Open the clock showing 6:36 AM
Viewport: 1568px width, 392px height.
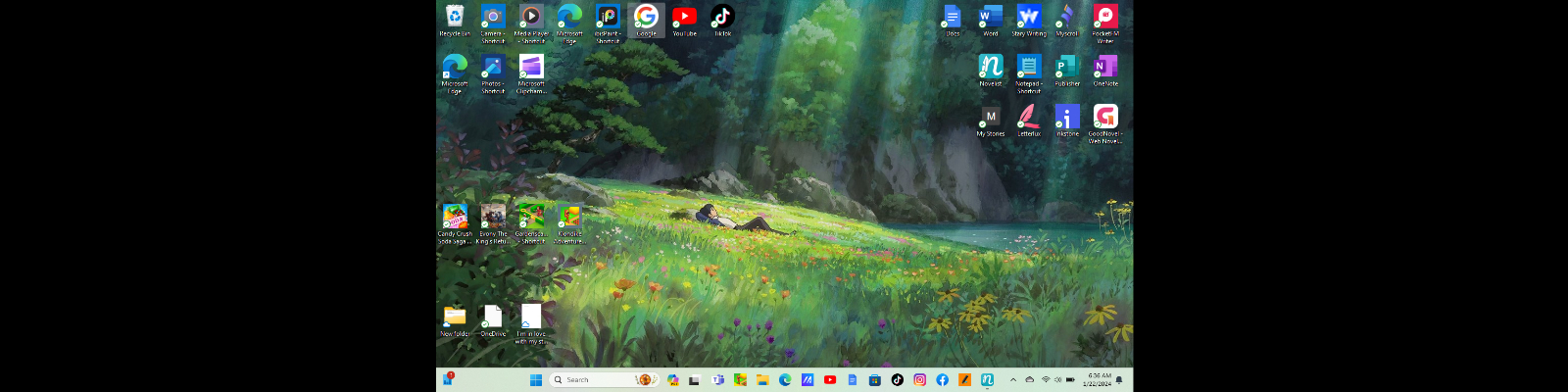tap(1098, 380)
